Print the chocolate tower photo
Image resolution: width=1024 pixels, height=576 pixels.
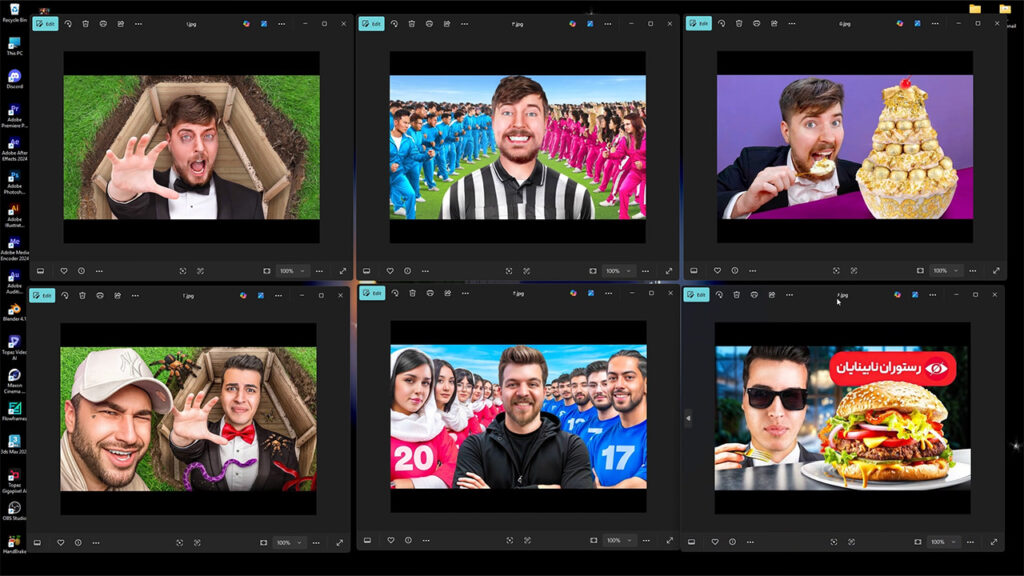click(756, 24)
